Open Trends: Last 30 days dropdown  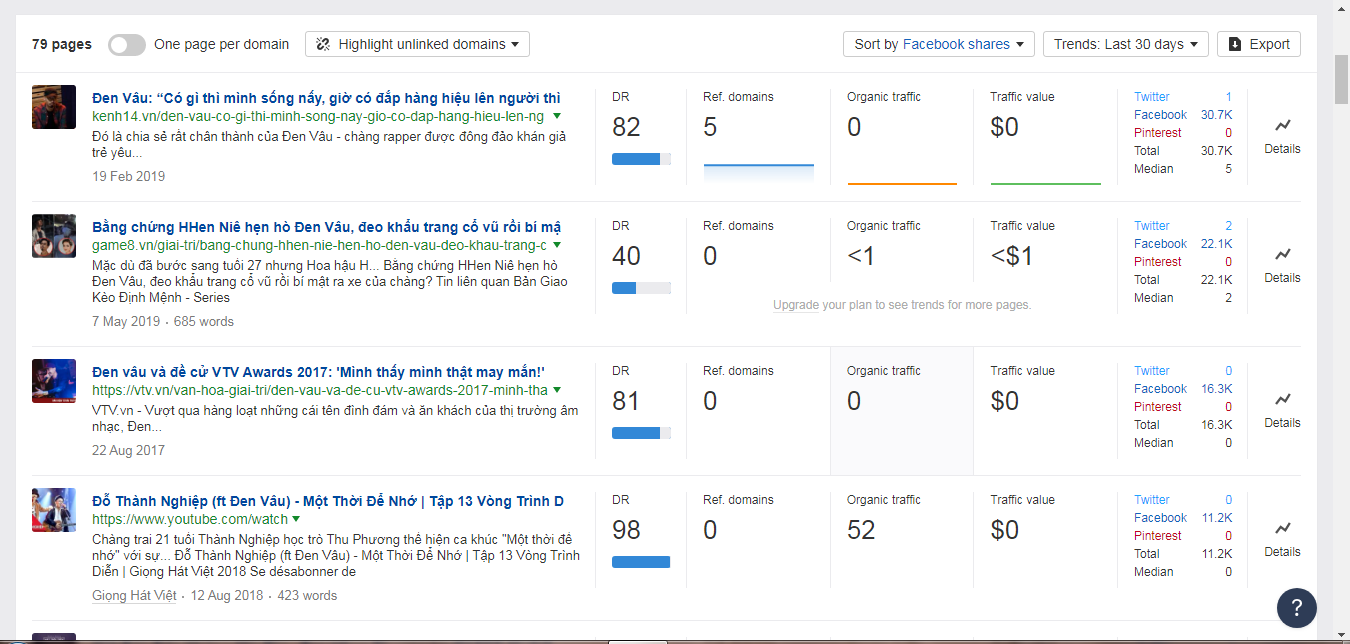coord(1125,44)
